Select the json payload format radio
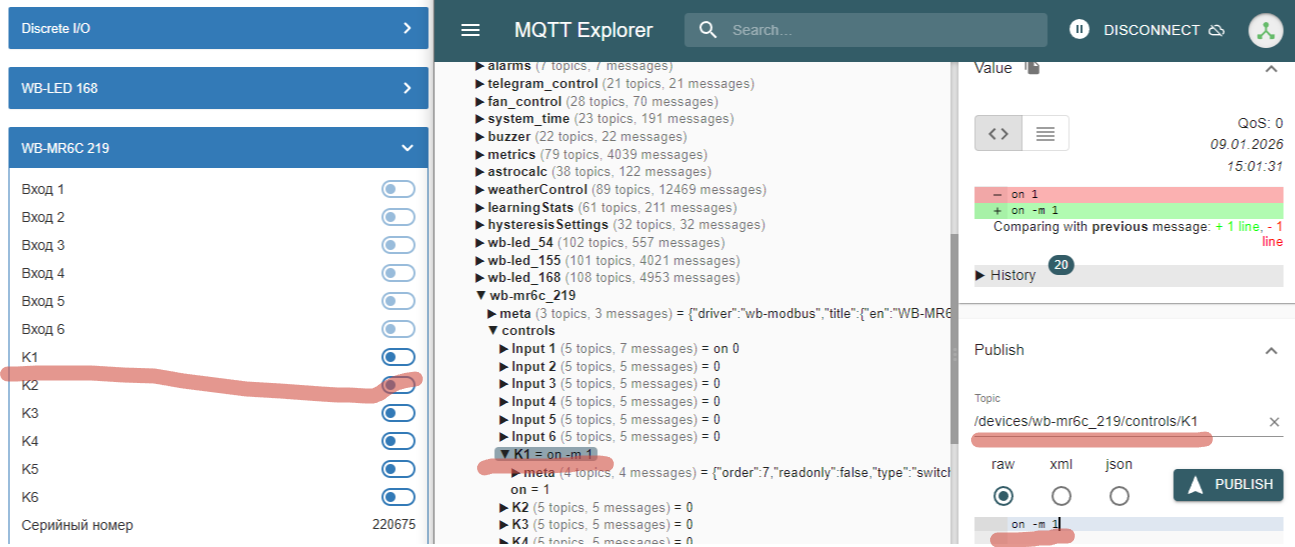 click(x=1119, y=496)
